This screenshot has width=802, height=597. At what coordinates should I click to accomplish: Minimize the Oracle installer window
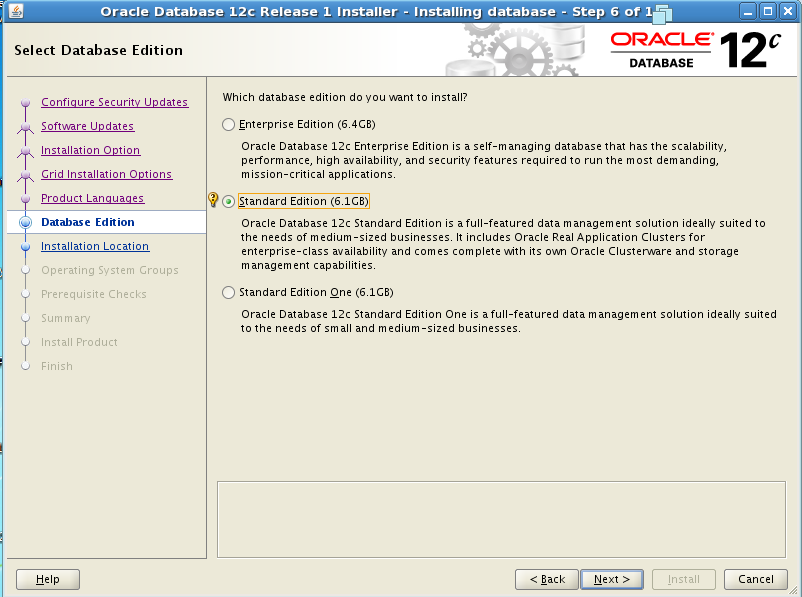coord(747,11)
